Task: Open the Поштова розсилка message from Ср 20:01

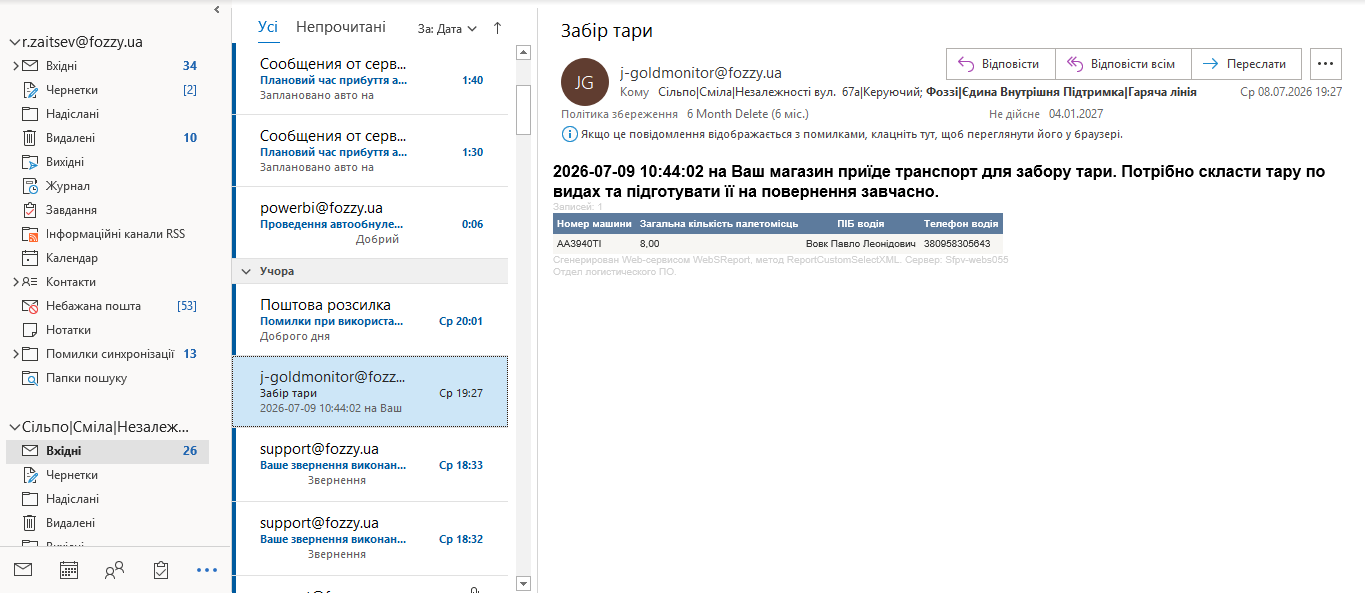Action: coord(370,320)
